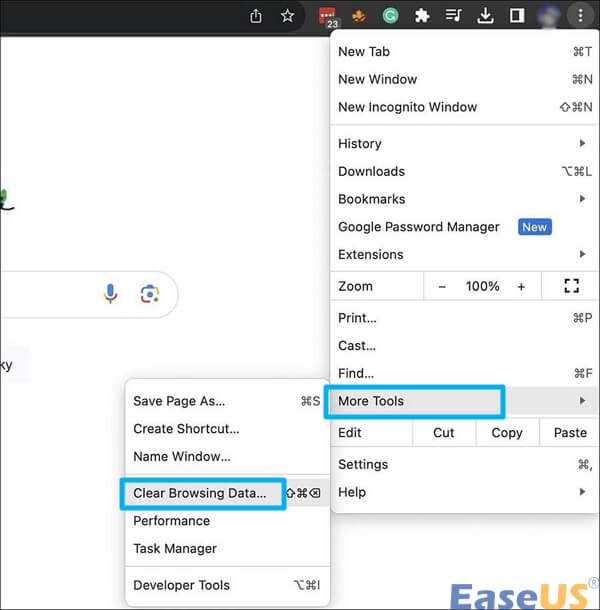Bookmark this page with the star icon
600x610 pixels.
[x=288, y=16]
